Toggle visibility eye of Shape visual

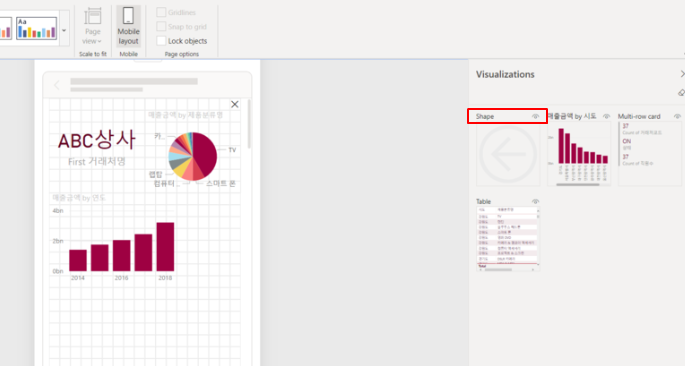coord(535,117)
